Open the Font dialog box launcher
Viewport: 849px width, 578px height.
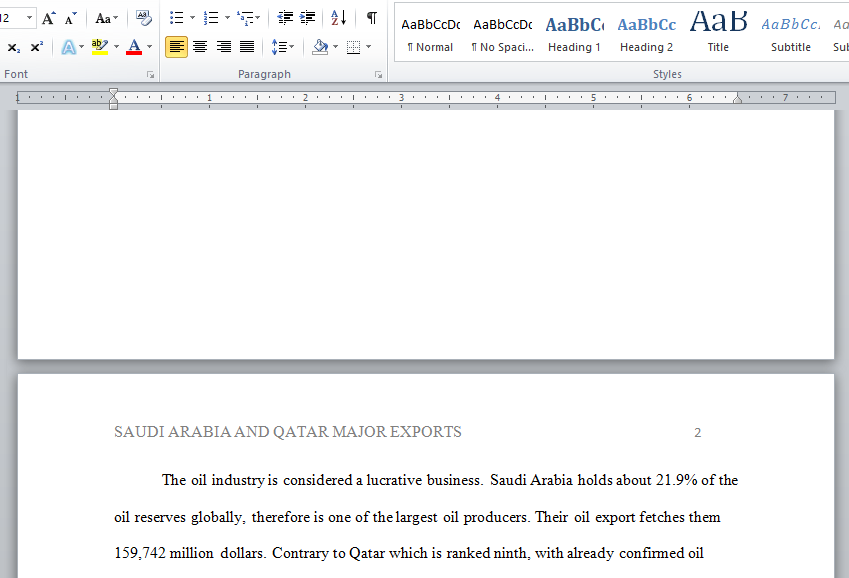(x=151, y=75)
